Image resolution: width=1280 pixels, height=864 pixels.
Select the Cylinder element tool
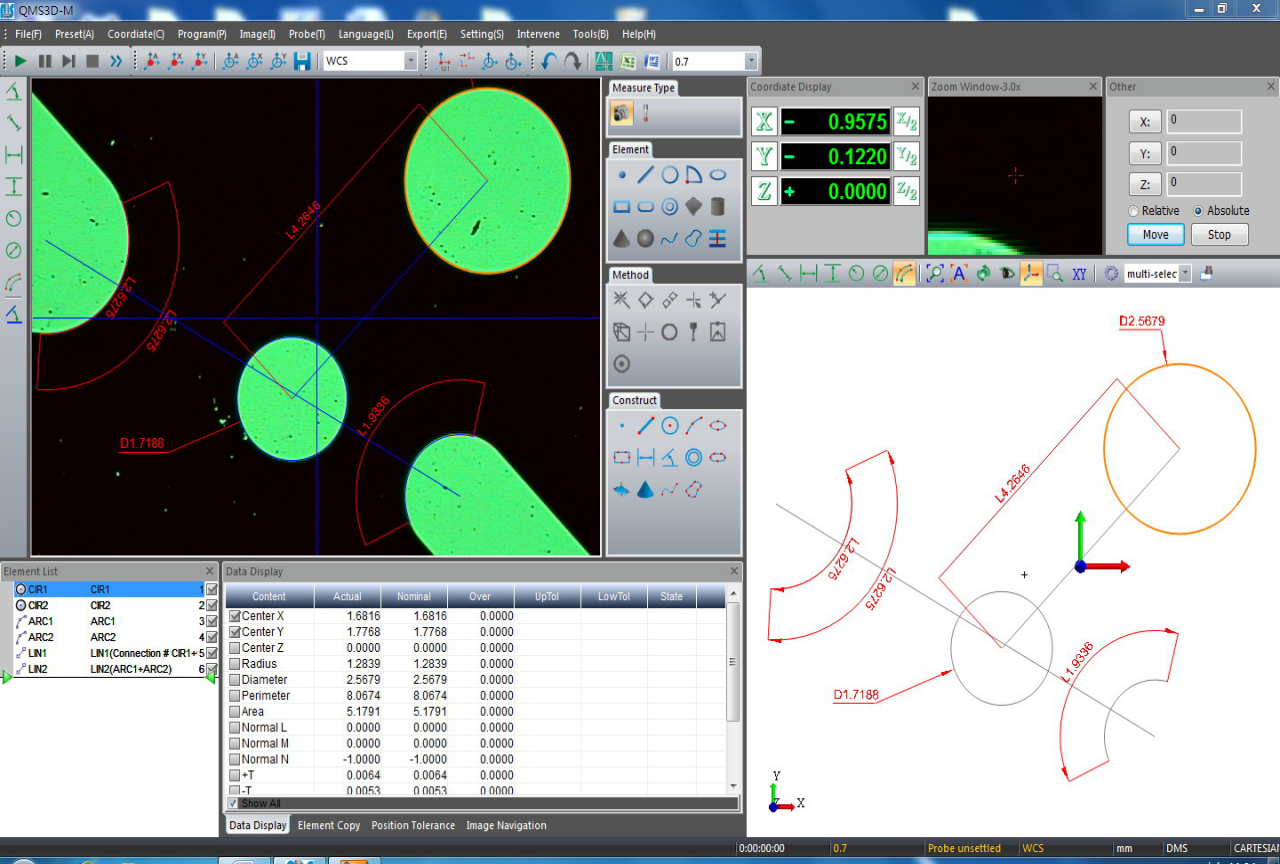click(x=717, y=207)
